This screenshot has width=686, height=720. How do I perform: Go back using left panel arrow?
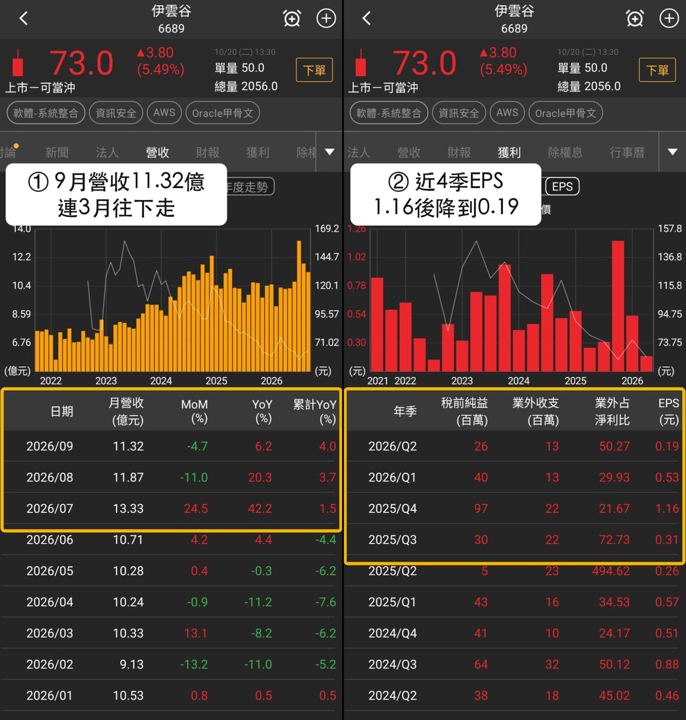(24, 18)
